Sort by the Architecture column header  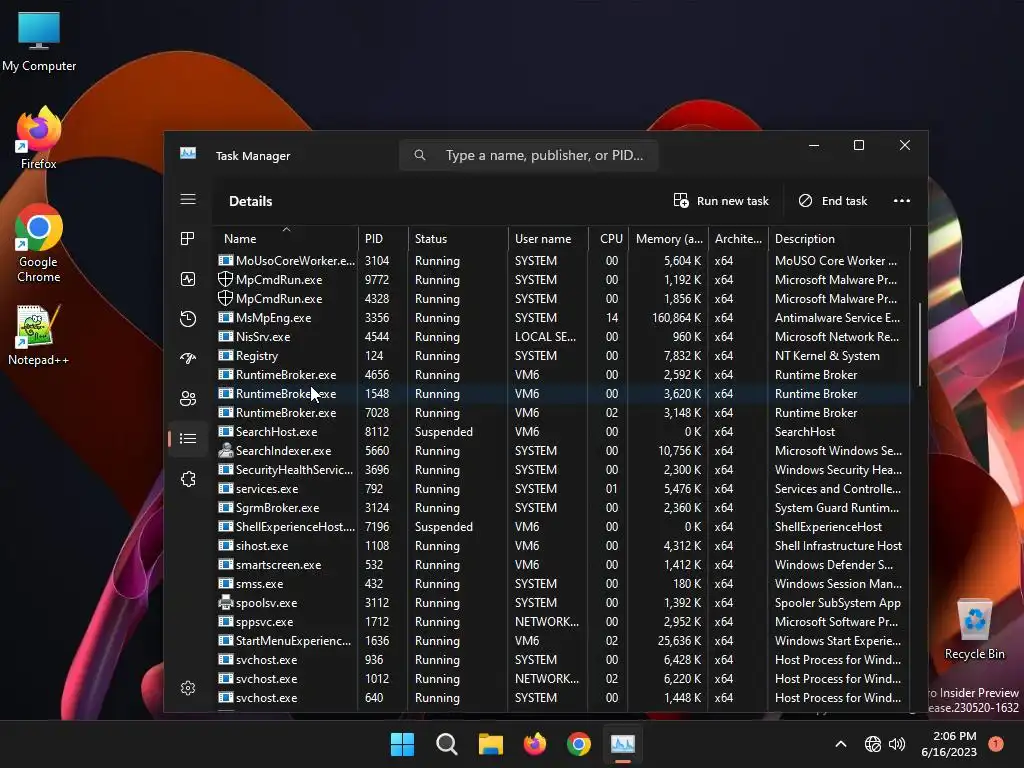point(738,238)
